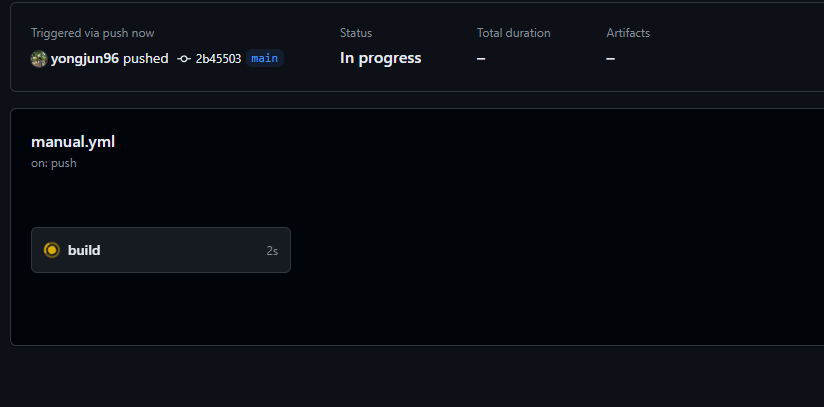Screen dimensions: 824x407
Task: Click the In progress status text
Action: point(380,58)
